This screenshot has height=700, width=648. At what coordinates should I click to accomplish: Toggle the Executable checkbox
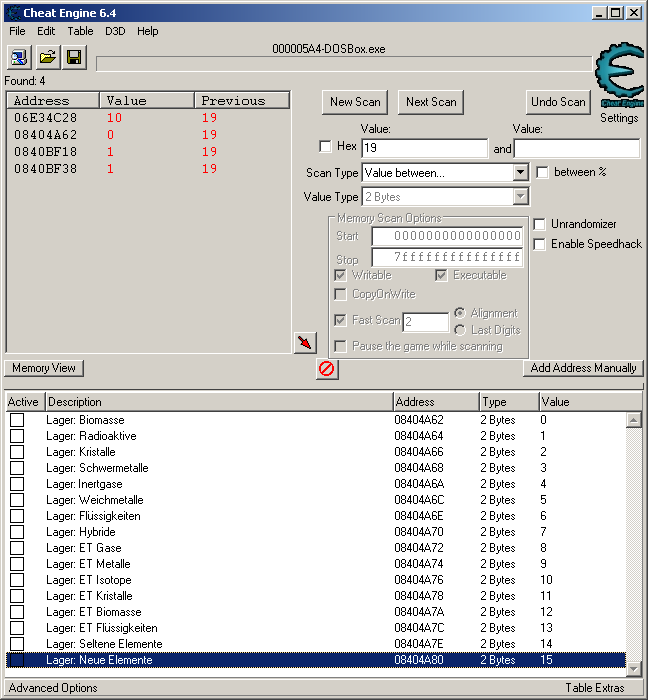(441, 275)
